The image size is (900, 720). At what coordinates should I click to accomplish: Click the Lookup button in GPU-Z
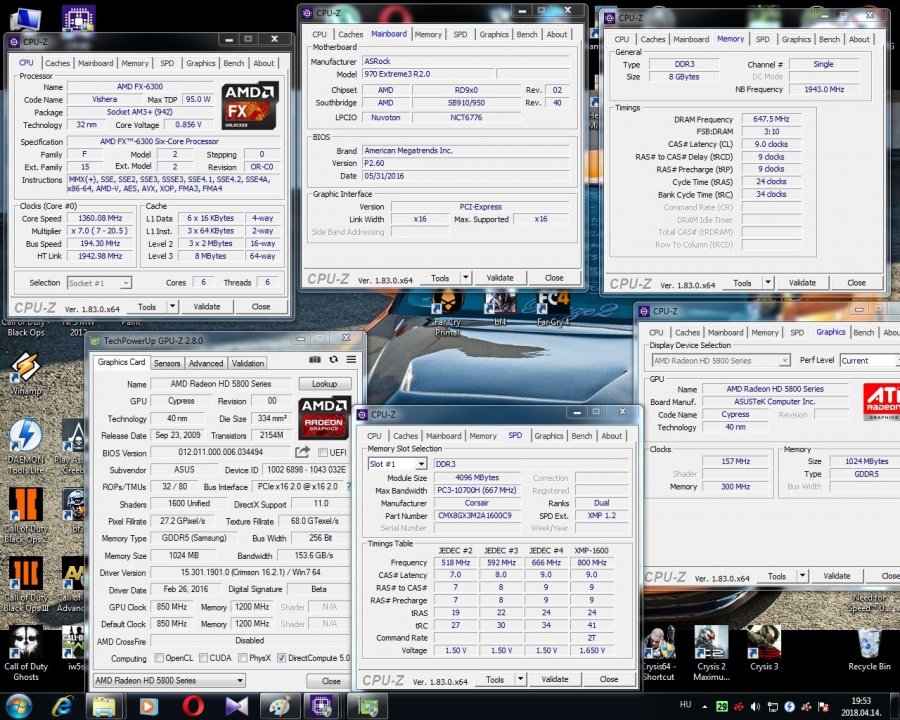324,384
